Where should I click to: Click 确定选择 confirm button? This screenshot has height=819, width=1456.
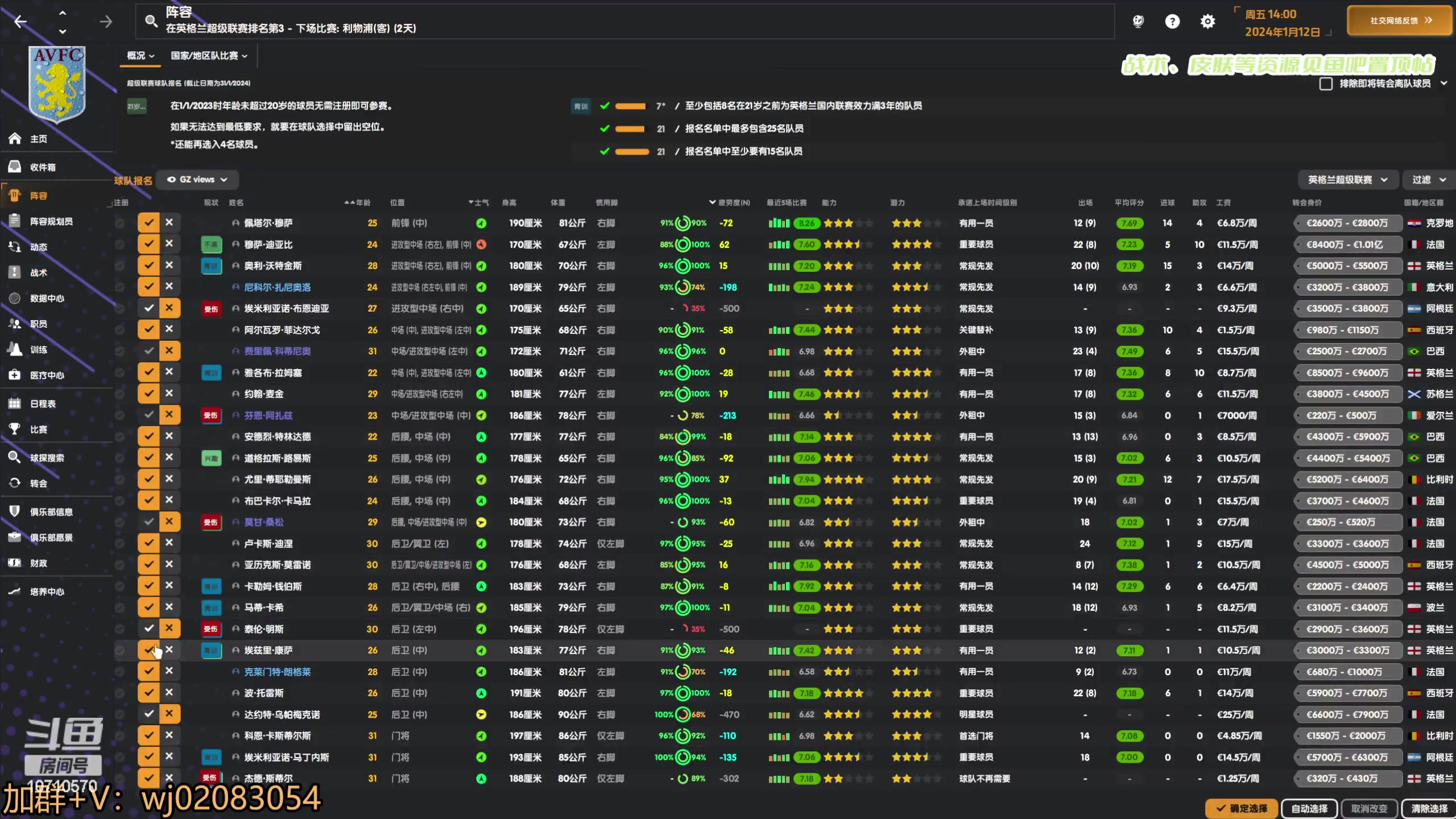click(x=1242, y=808)
